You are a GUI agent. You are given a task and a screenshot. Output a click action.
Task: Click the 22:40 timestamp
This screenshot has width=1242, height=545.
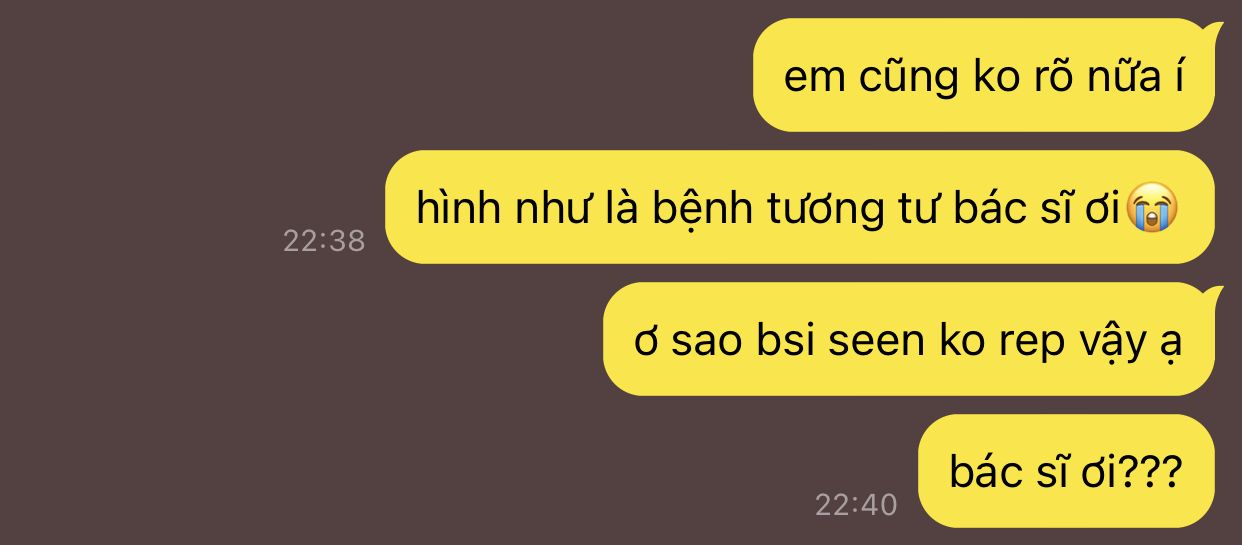(x=856, y=505)
